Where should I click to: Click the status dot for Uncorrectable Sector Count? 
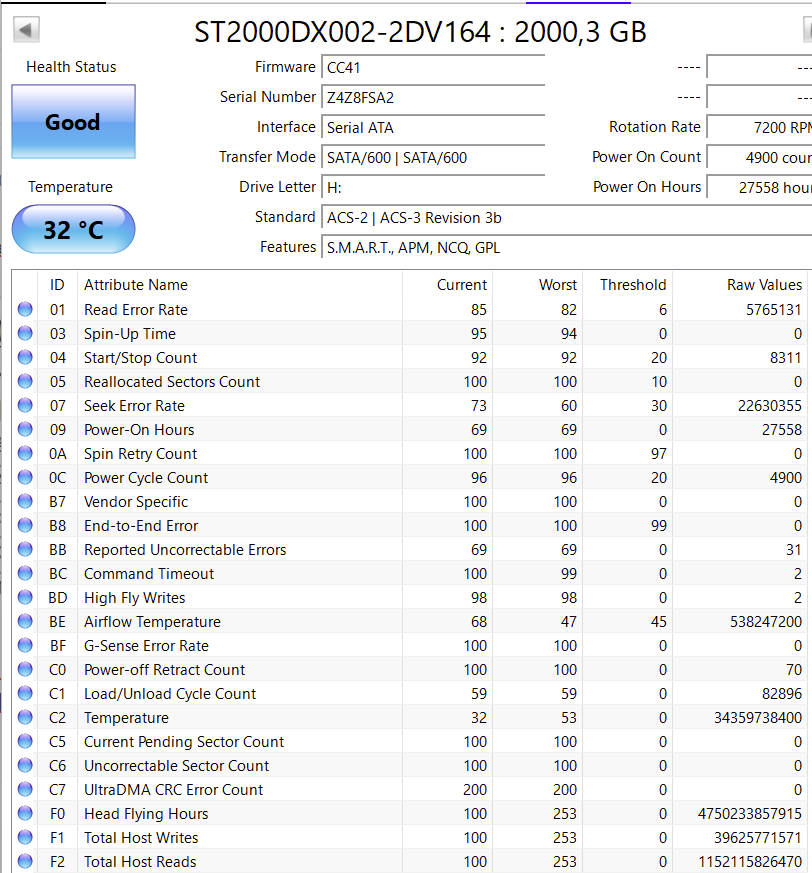click(25, 765)
